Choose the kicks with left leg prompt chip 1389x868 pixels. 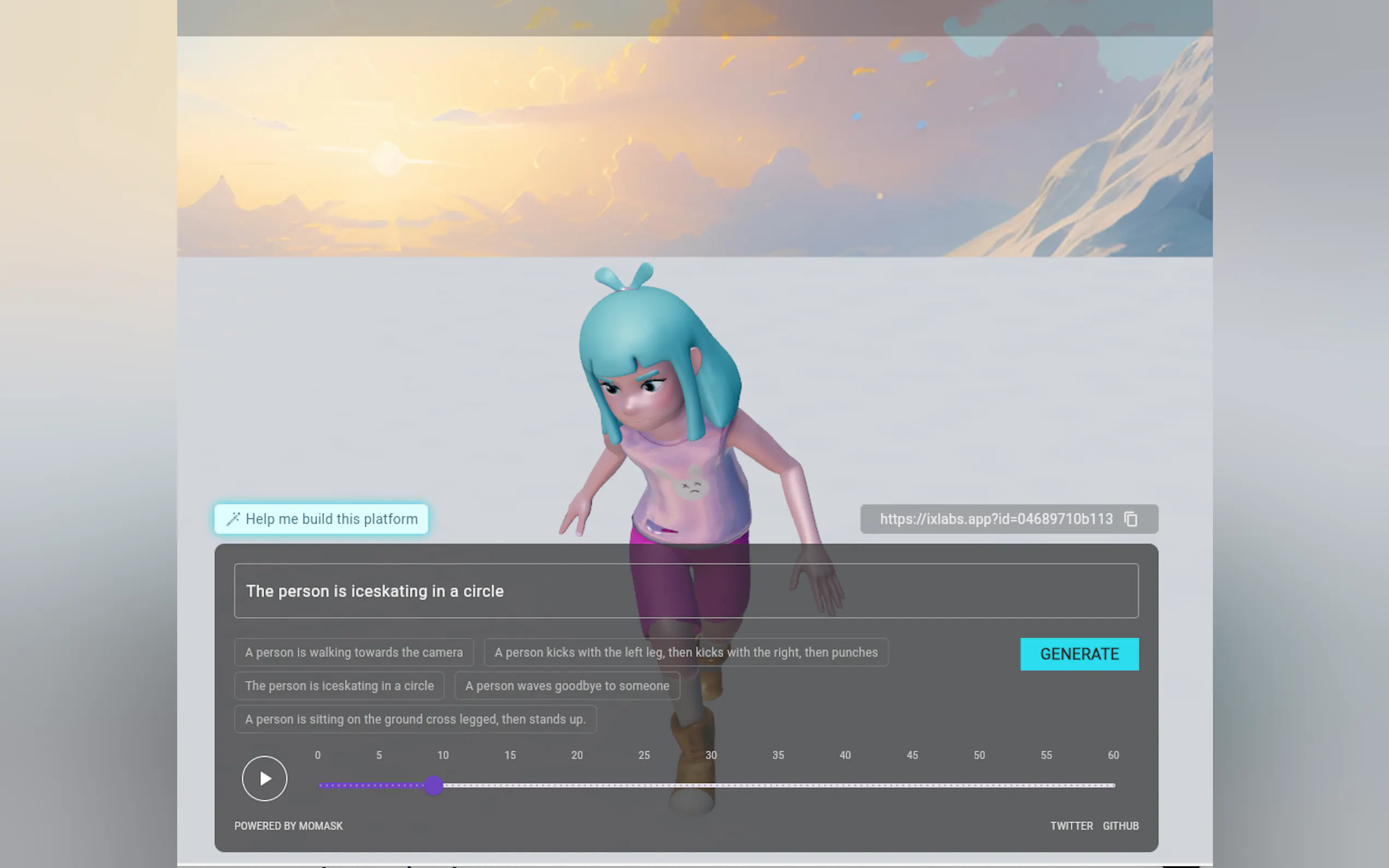686,652
